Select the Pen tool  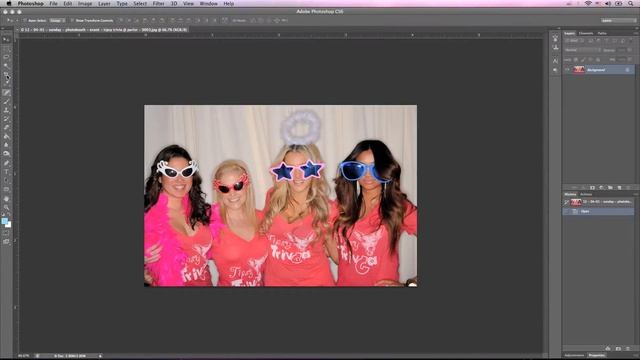tap(6, 163)
